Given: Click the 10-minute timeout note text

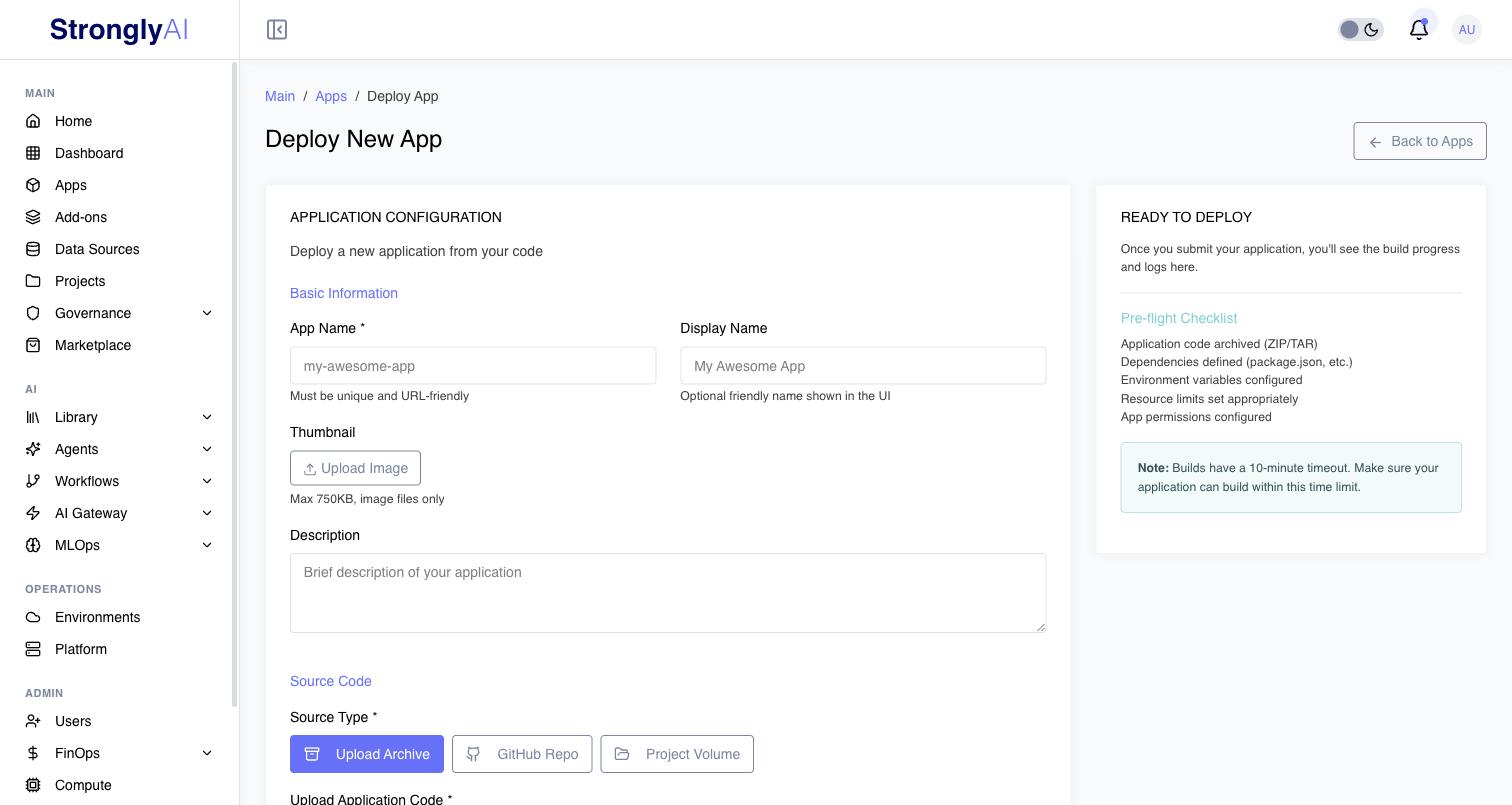Looking at the screenshot, I should click(1288, 477).
